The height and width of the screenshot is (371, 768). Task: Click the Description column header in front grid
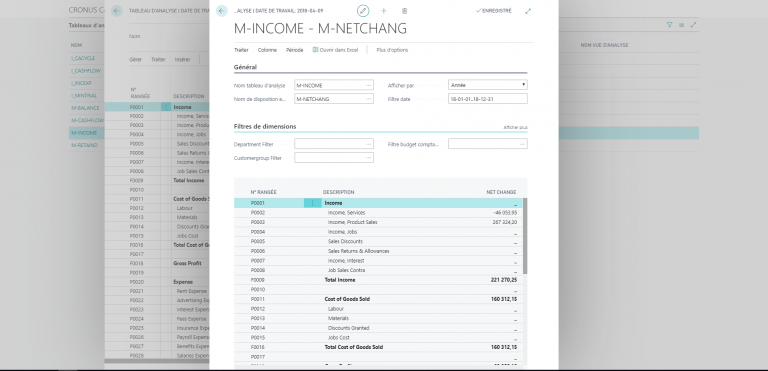pos(338,192)
